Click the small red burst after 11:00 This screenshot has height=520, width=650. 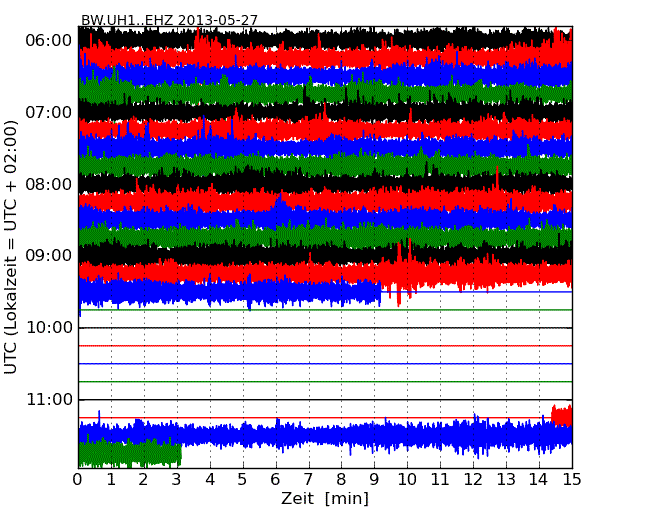pyautogui.click(x=562, y=415)
